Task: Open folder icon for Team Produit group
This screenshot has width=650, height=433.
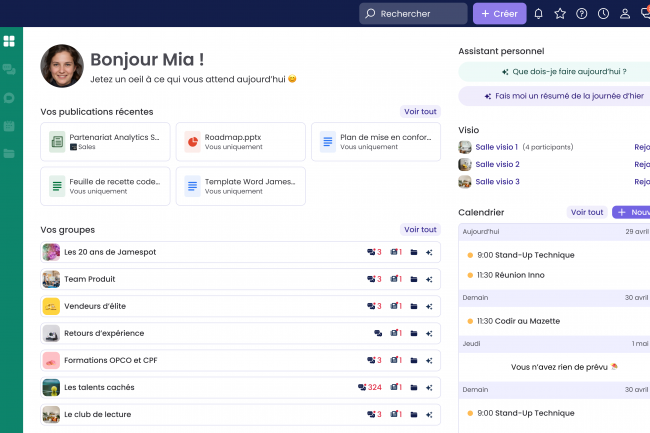Action: pyautogui.click(x=414, y=279)
